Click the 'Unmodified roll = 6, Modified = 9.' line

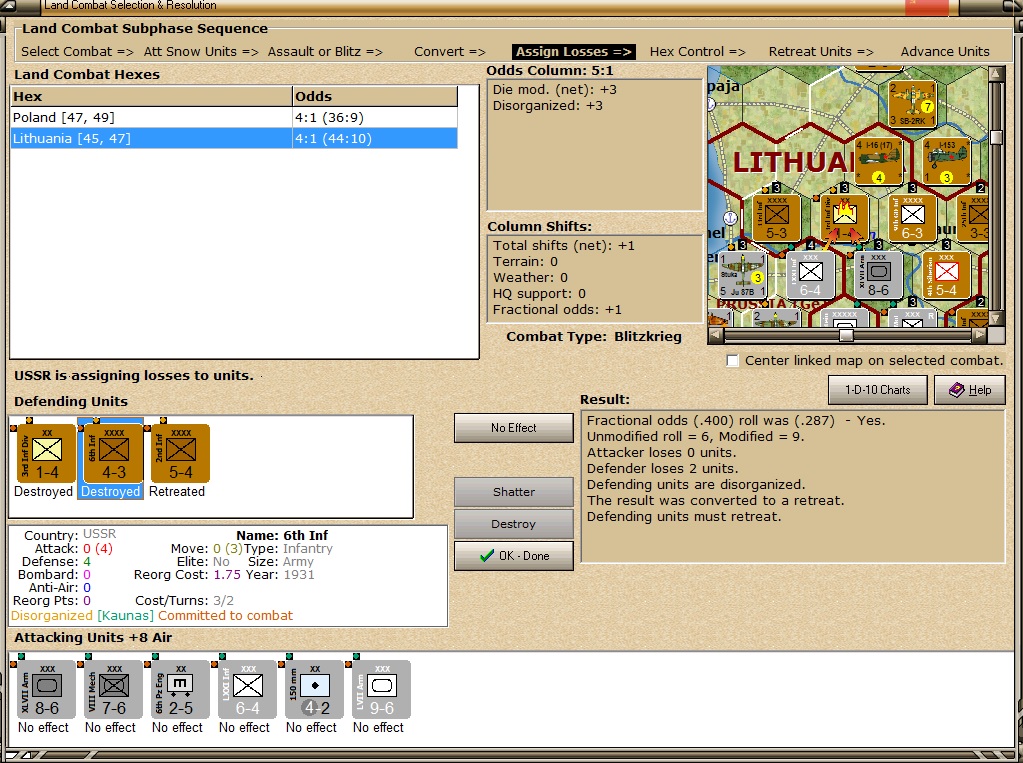(695, 437)
